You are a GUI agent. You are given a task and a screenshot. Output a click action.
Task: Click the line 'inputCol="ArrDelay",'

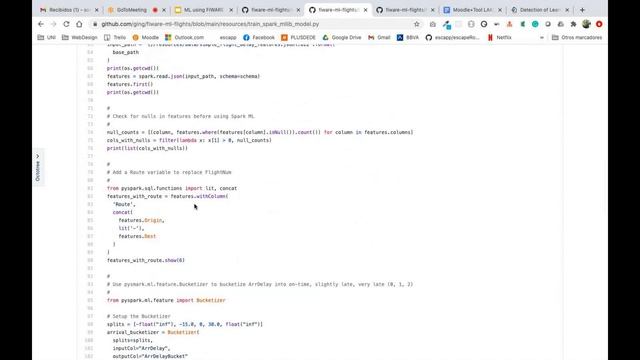click(x=141, y=348)
